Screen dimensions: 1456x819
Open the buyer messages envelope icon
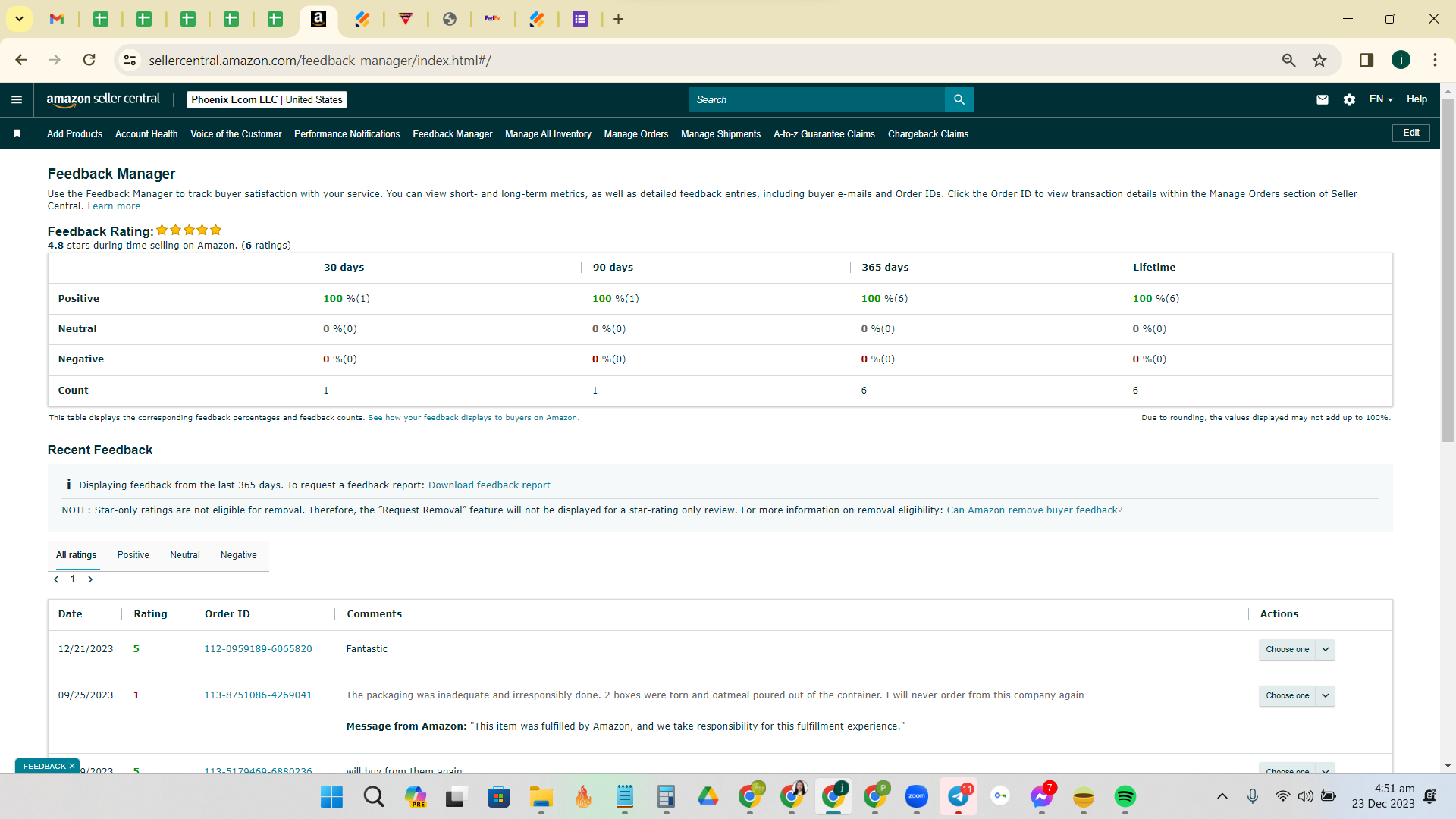pos(1323,99)
